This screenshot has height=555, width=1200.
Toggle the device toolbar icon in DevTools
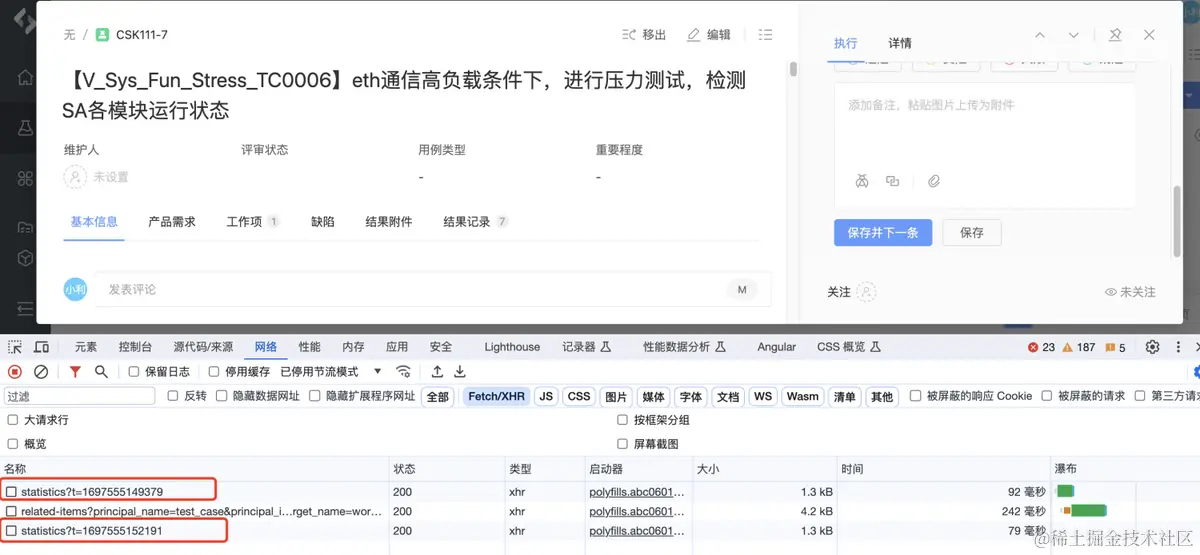41,347
